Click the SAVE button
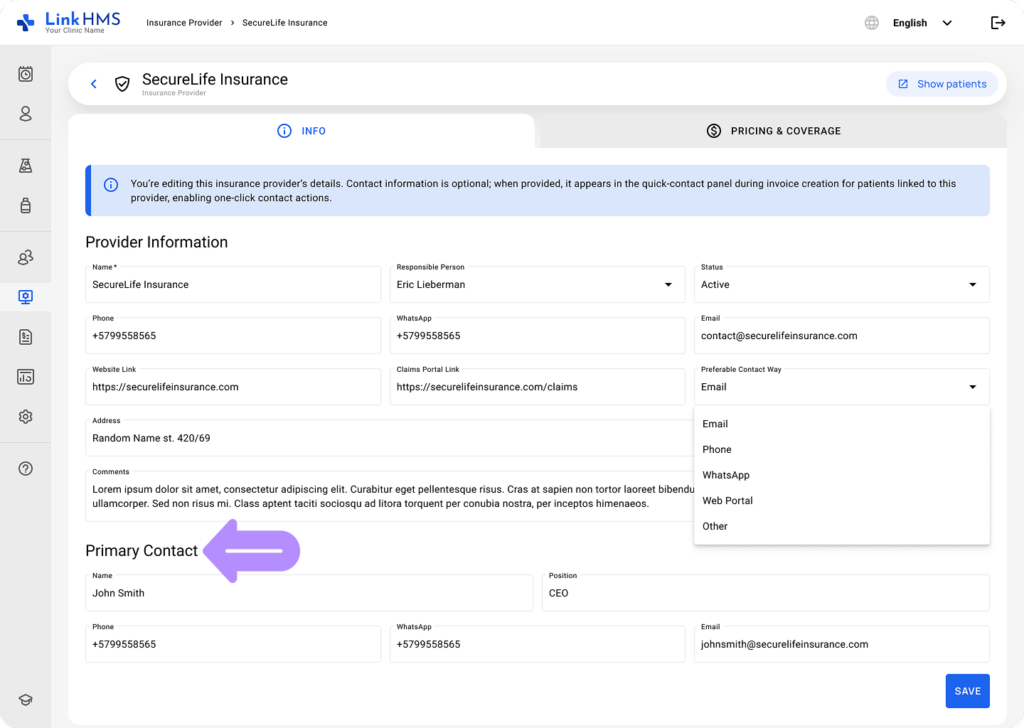The height and width of the screenshot is (728, 1024). (967, 691)
